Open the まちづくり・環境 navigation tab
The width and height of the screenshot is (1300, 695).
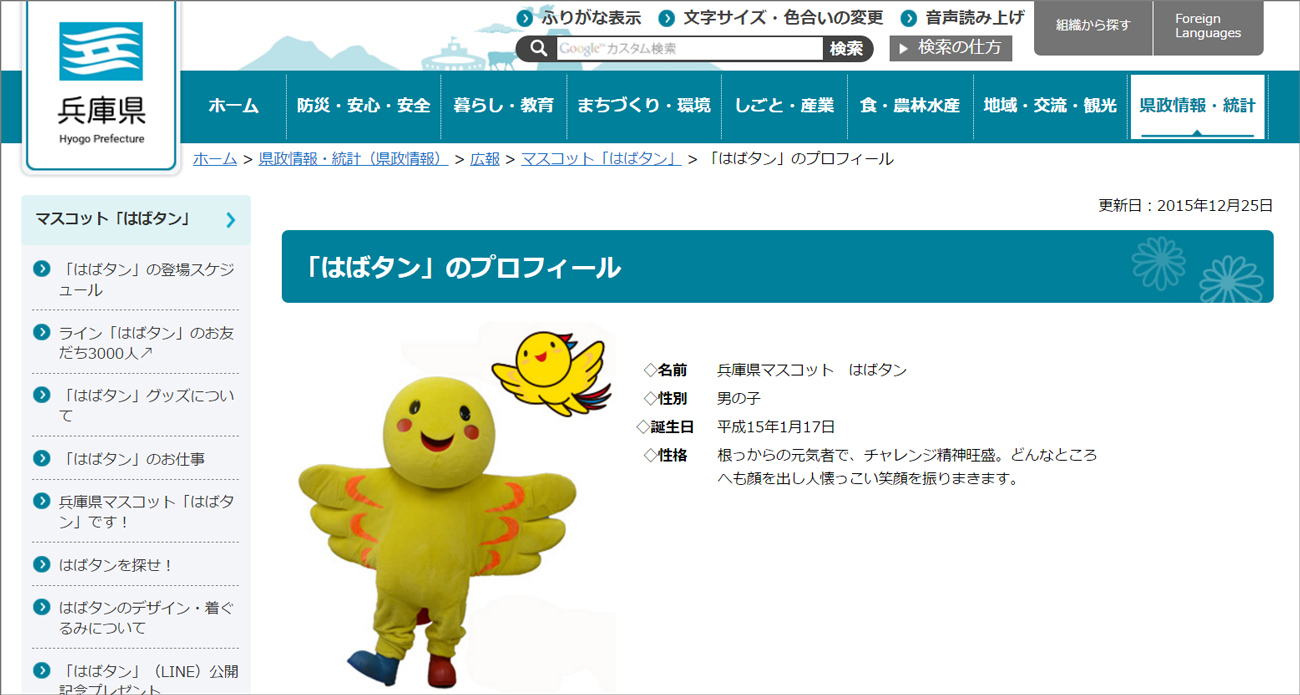[x=644, y=105]
